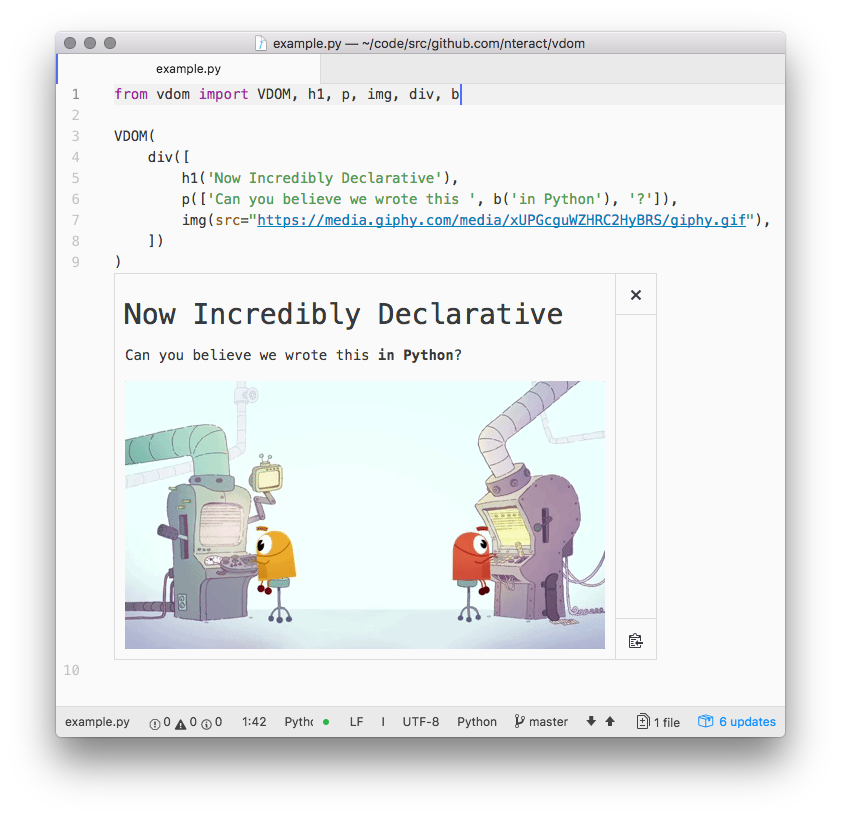The image size is (841, 817).
Task: Click the errors count icon in status bar
Action: click(155, 724)
